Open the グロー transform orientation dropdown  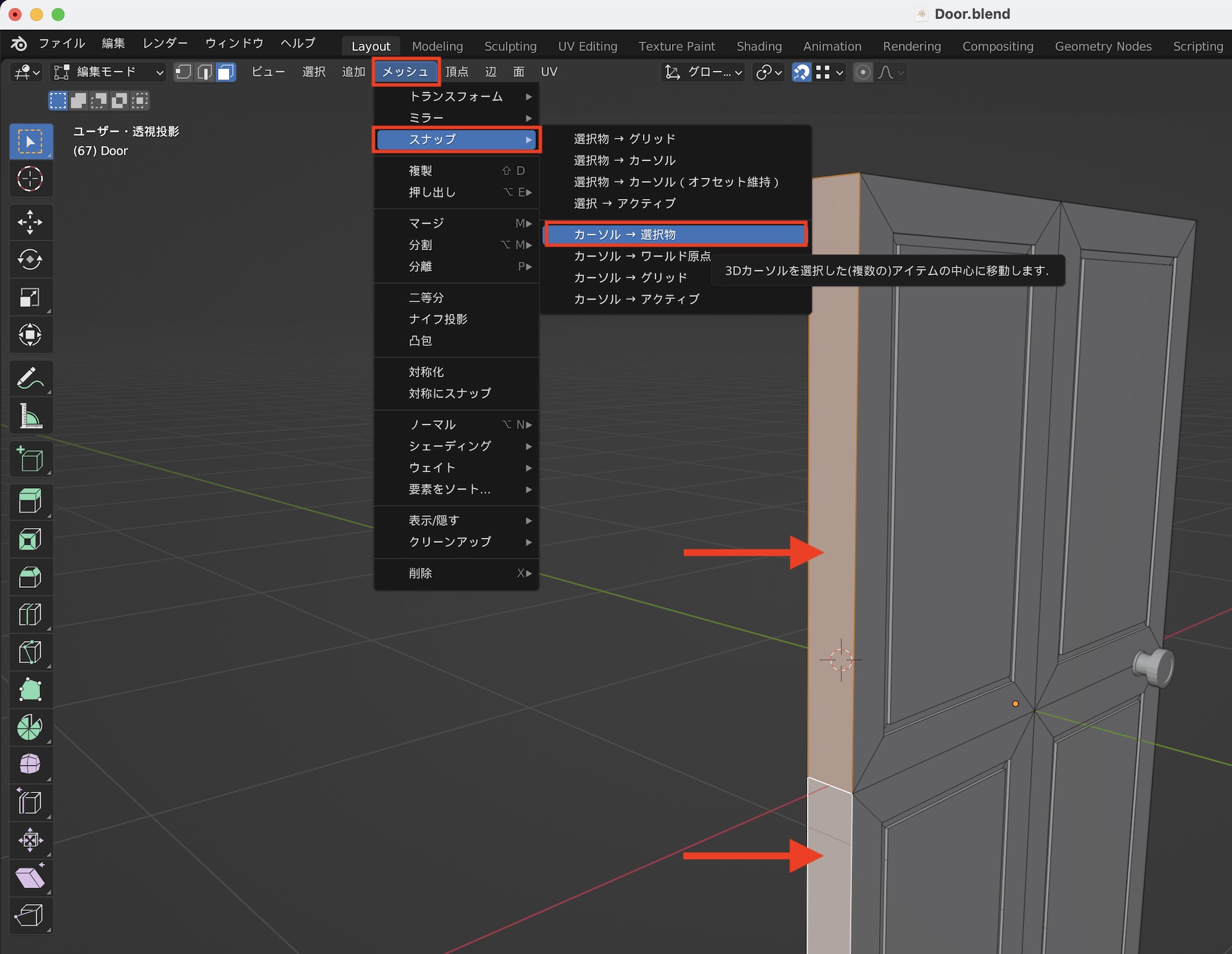point(703,73)
